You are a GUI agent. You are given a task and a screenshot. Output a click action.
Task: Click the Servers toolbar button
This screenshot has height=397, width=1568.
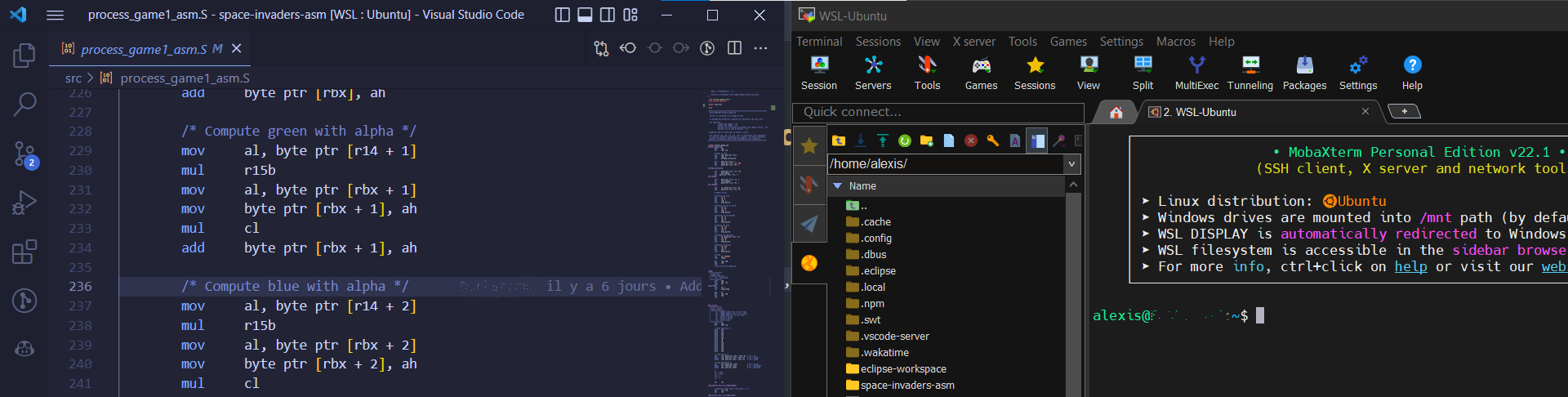point(873,73)
